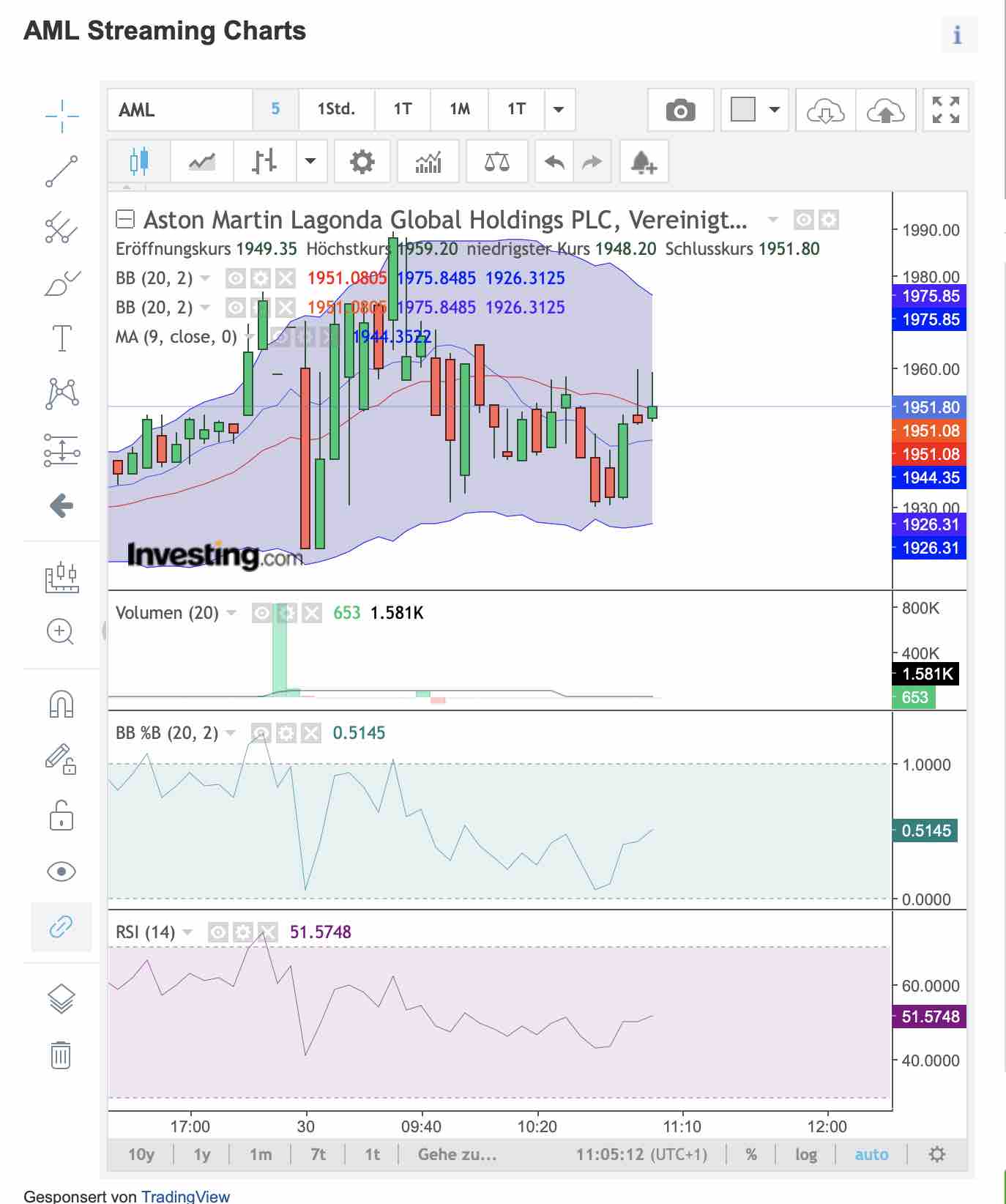Select the XABCD pattern tool
This screenshot has height=1204, width=1006.
point(62,394)
